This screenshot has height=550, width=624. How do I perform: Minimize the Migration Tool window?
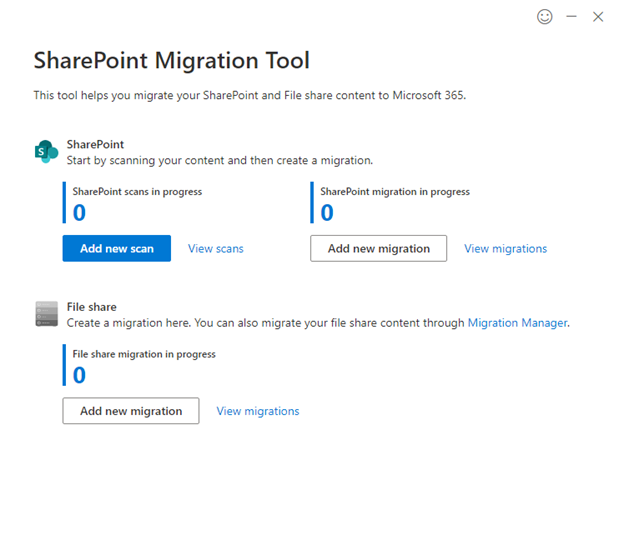[x=572, y=16]
